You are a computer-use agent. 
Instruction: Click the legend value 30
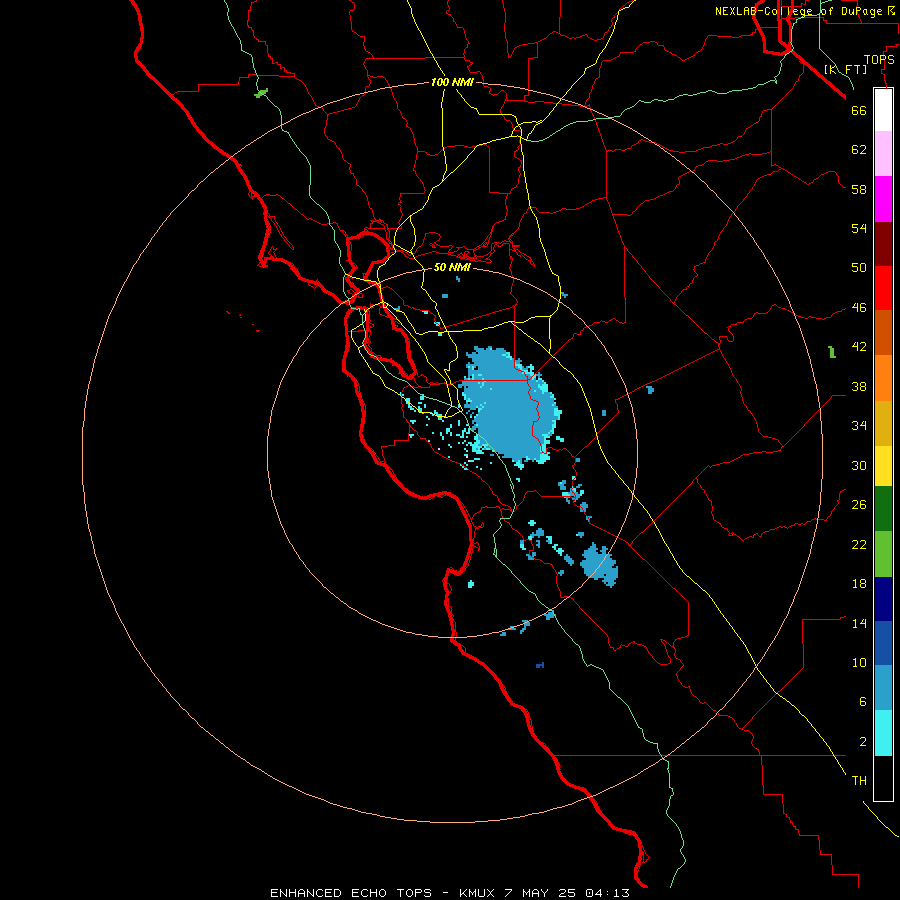click(x=859, y=465)
